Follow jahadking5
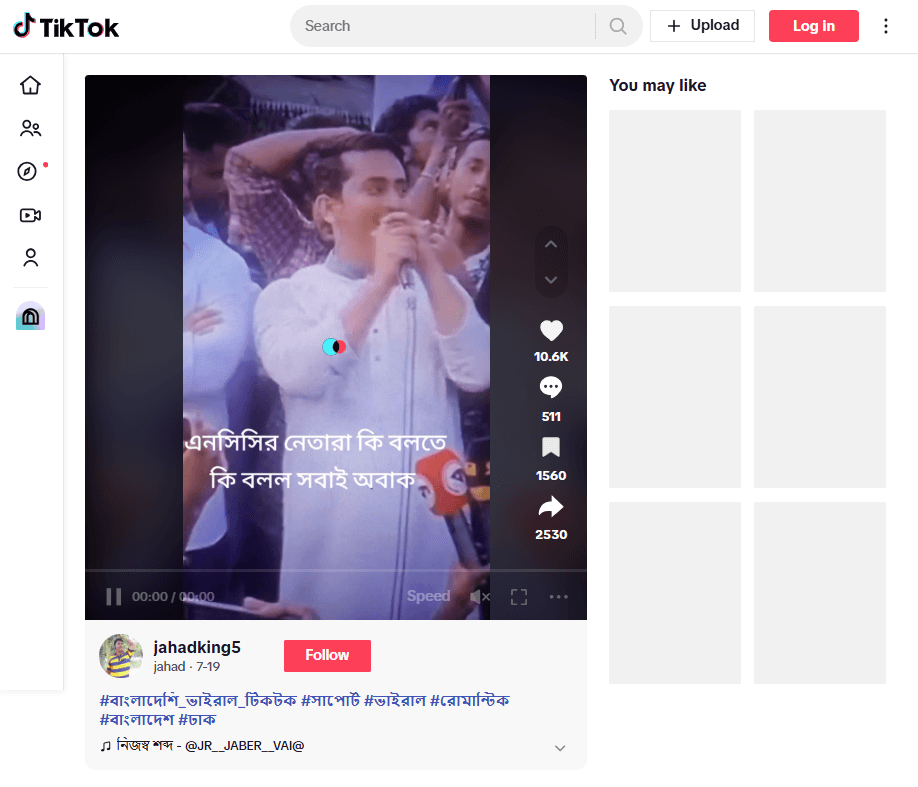Screen dimensions: 918x787 click(x=327, y=655)
